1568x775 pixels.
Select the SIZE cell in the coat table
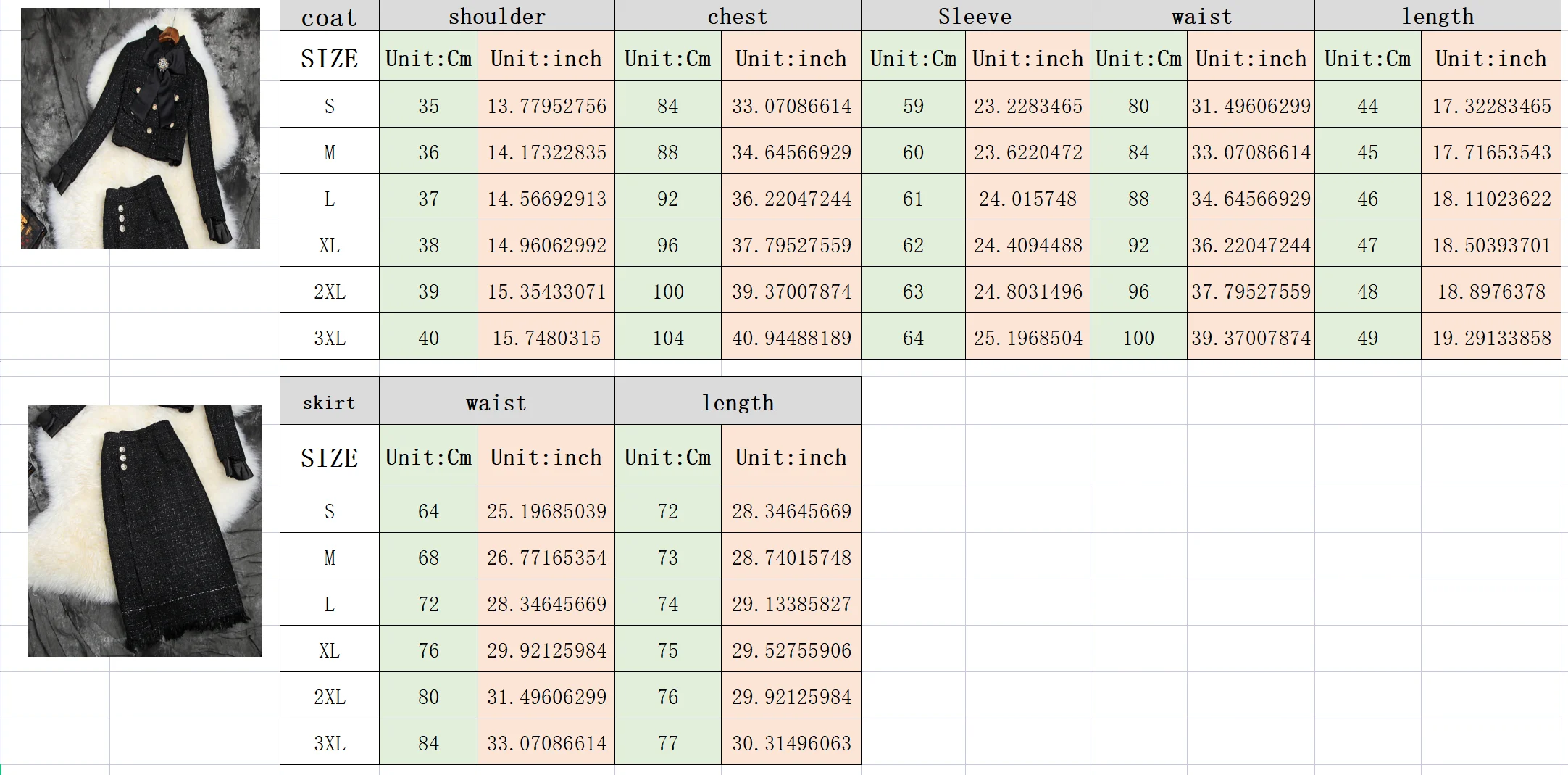coord(330,57)
